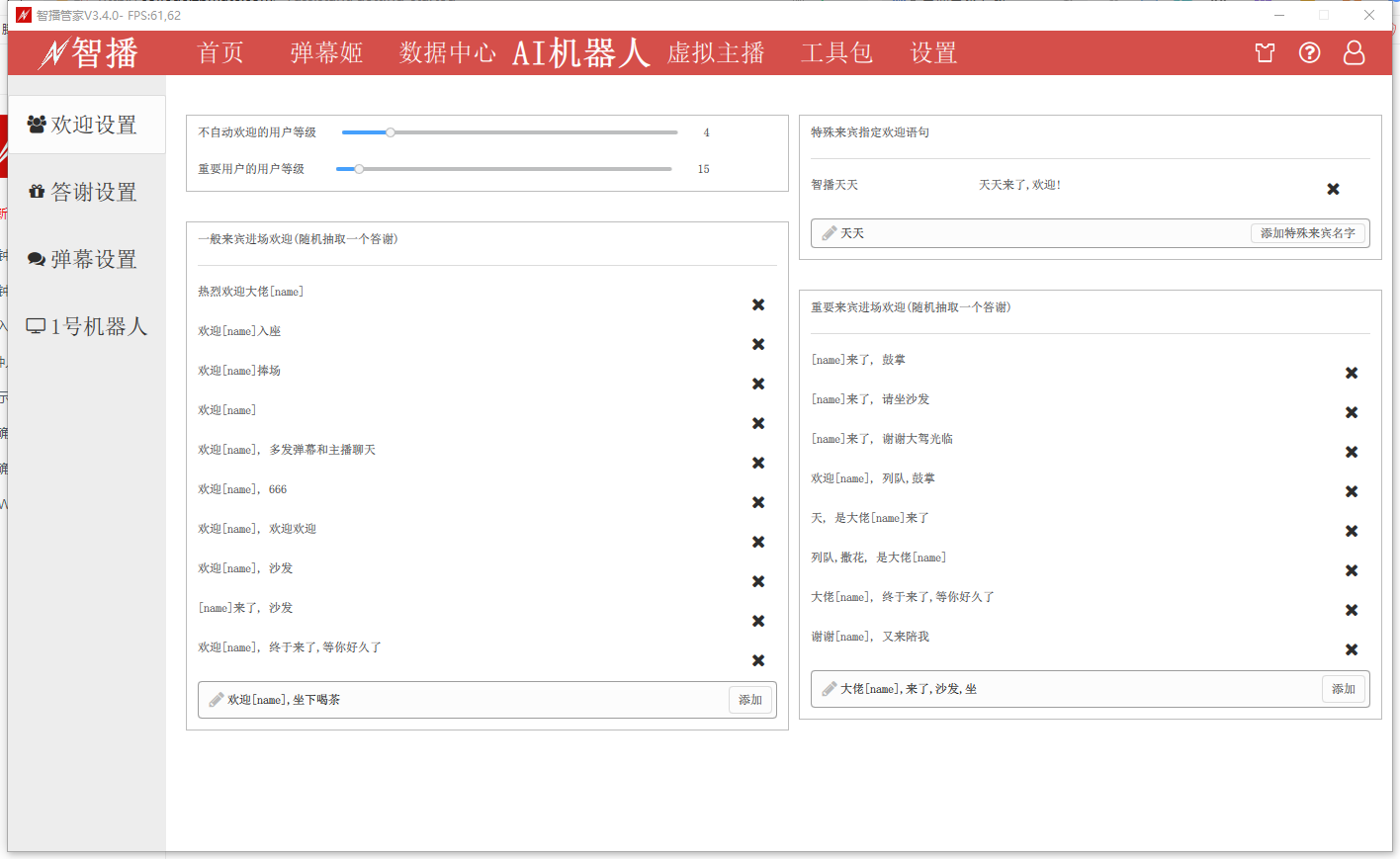Viewport: 1400px width, 859px height.
Task: Click the 重要来宾进场欢迎 section title
Action: (x=911, y=307)
